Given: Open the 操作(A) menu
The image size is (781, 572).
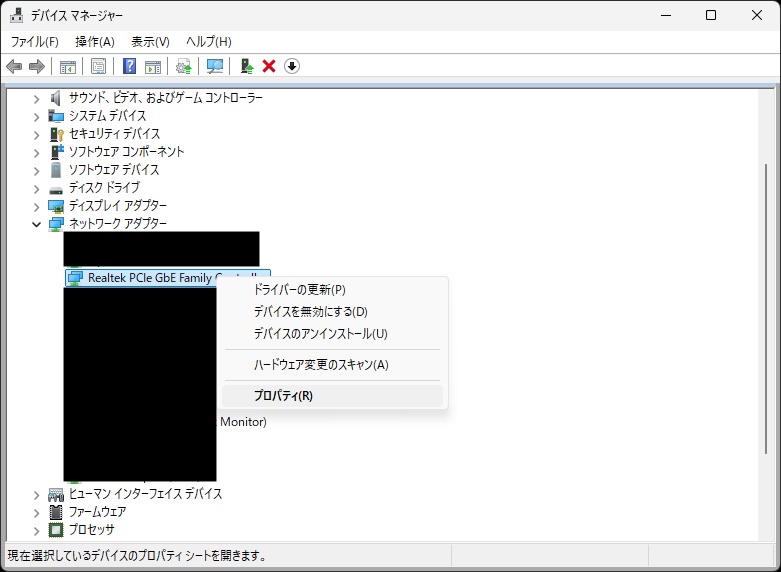Looking at the screenshot, I should point(95,41).
